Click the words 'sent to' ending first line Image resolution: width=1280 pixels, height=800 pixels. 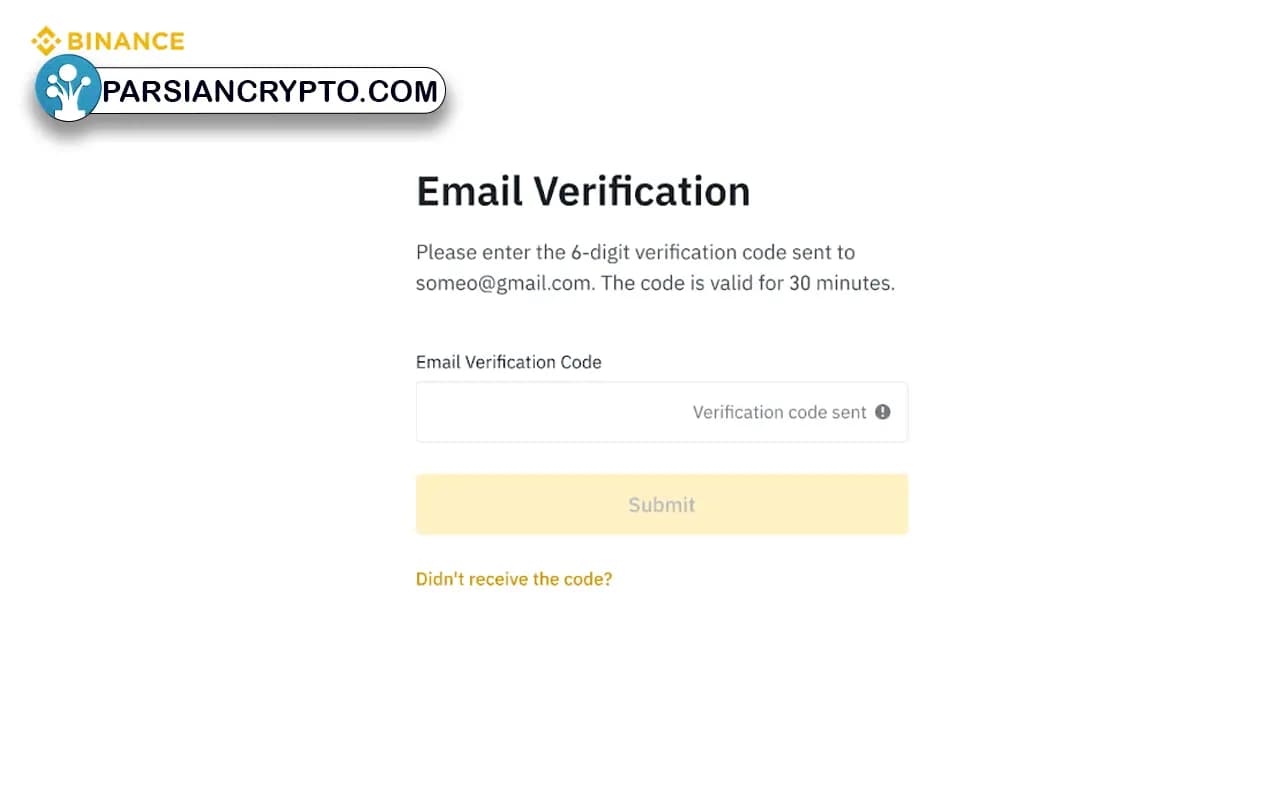coord(823,252)
